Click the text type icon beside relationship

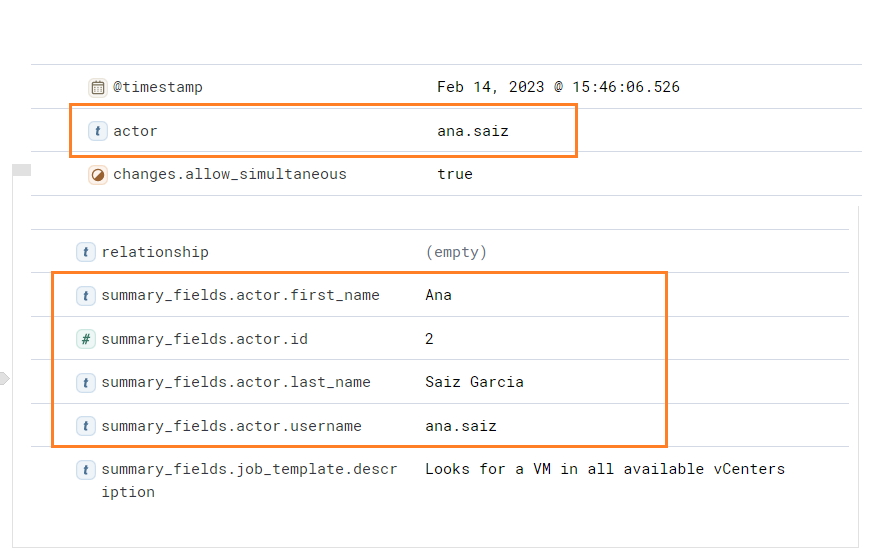point(86,252)
